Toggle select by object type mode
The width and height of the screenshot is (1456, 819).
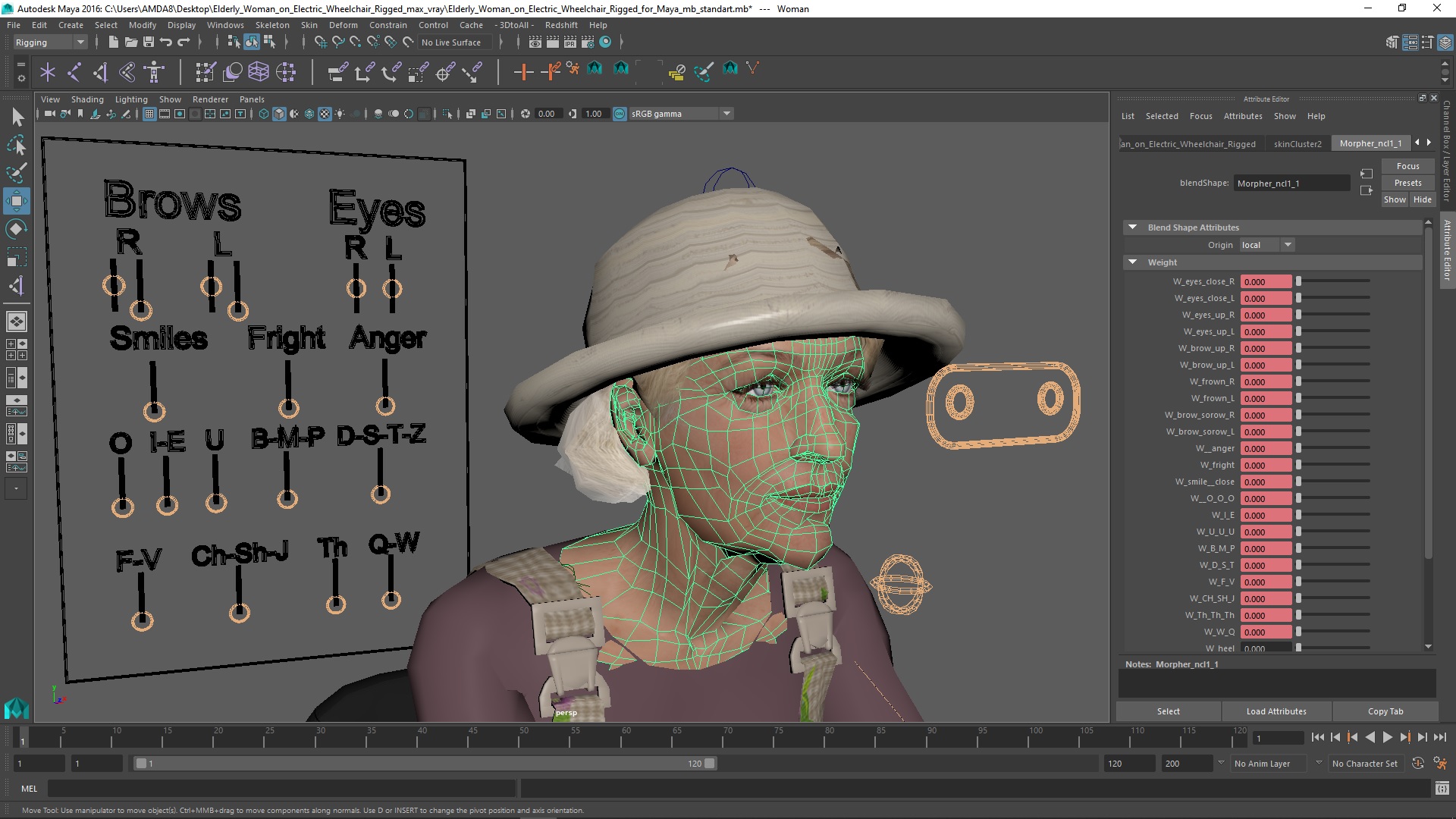pyautogui.click(x=251, y=42)
